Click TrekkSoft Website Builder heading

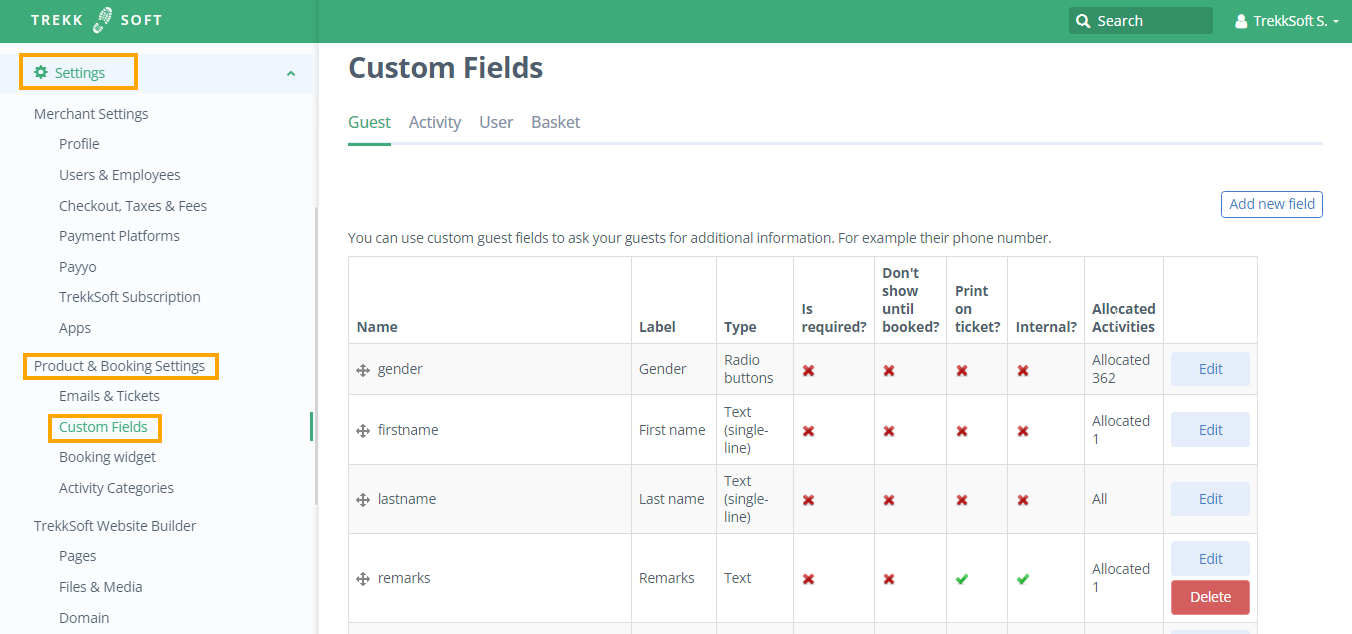(115, 526)
